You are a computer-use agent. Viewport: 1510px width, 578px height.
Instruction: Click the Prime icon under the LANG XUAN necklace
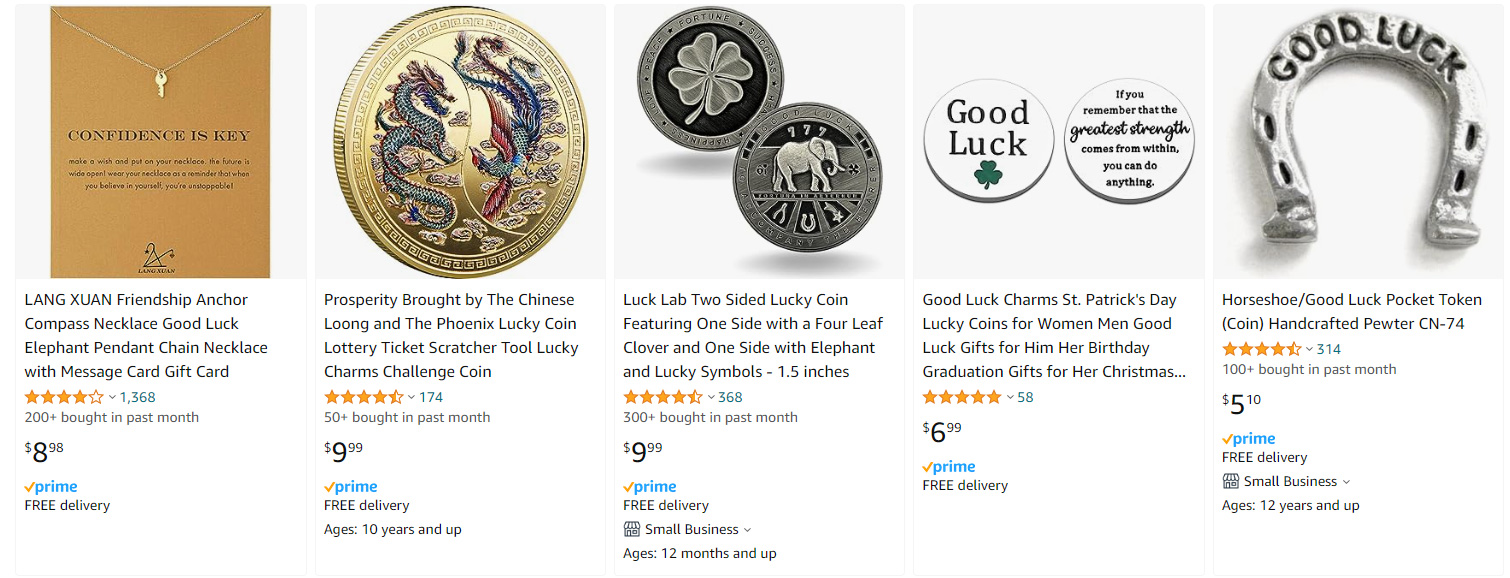(50, 486)
